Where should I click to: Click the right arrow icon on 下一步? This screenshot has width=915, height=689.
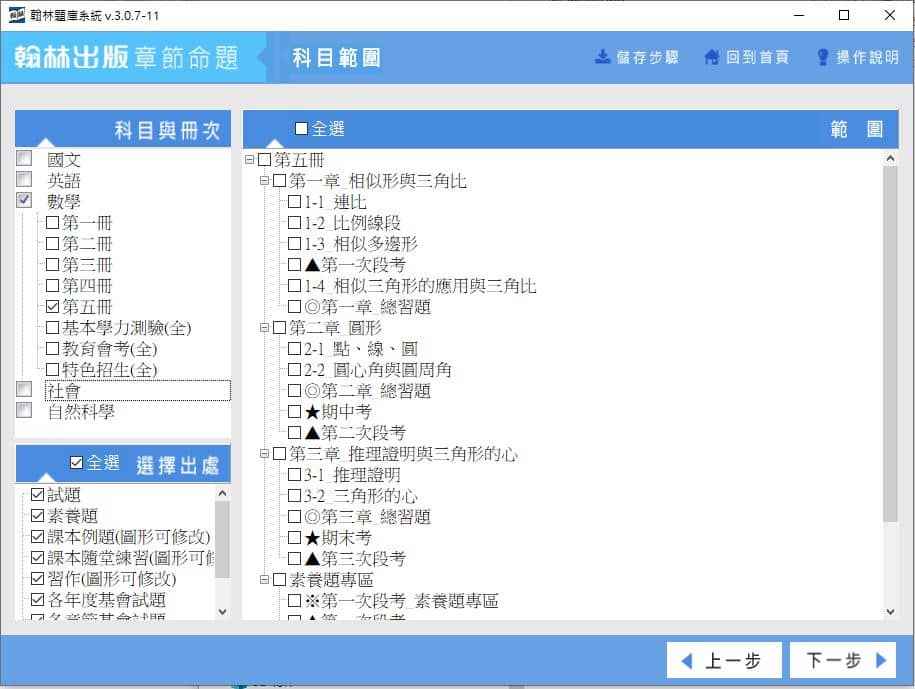(881, 660)
